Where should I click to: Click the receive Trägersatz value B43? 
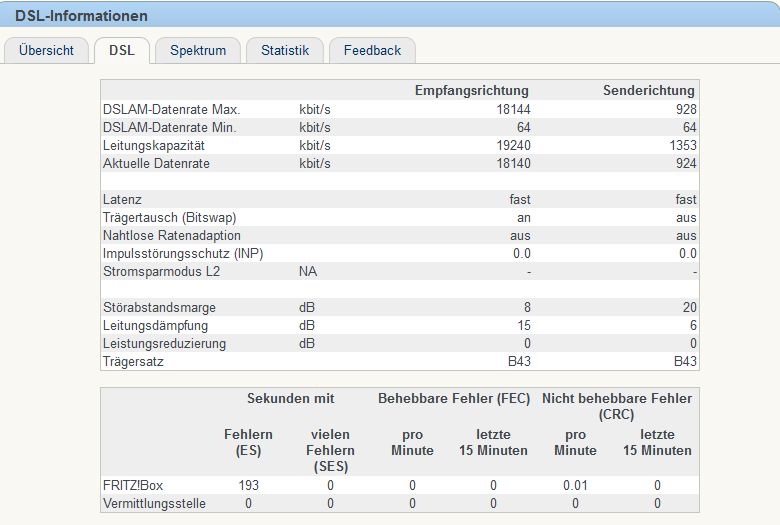519,361
